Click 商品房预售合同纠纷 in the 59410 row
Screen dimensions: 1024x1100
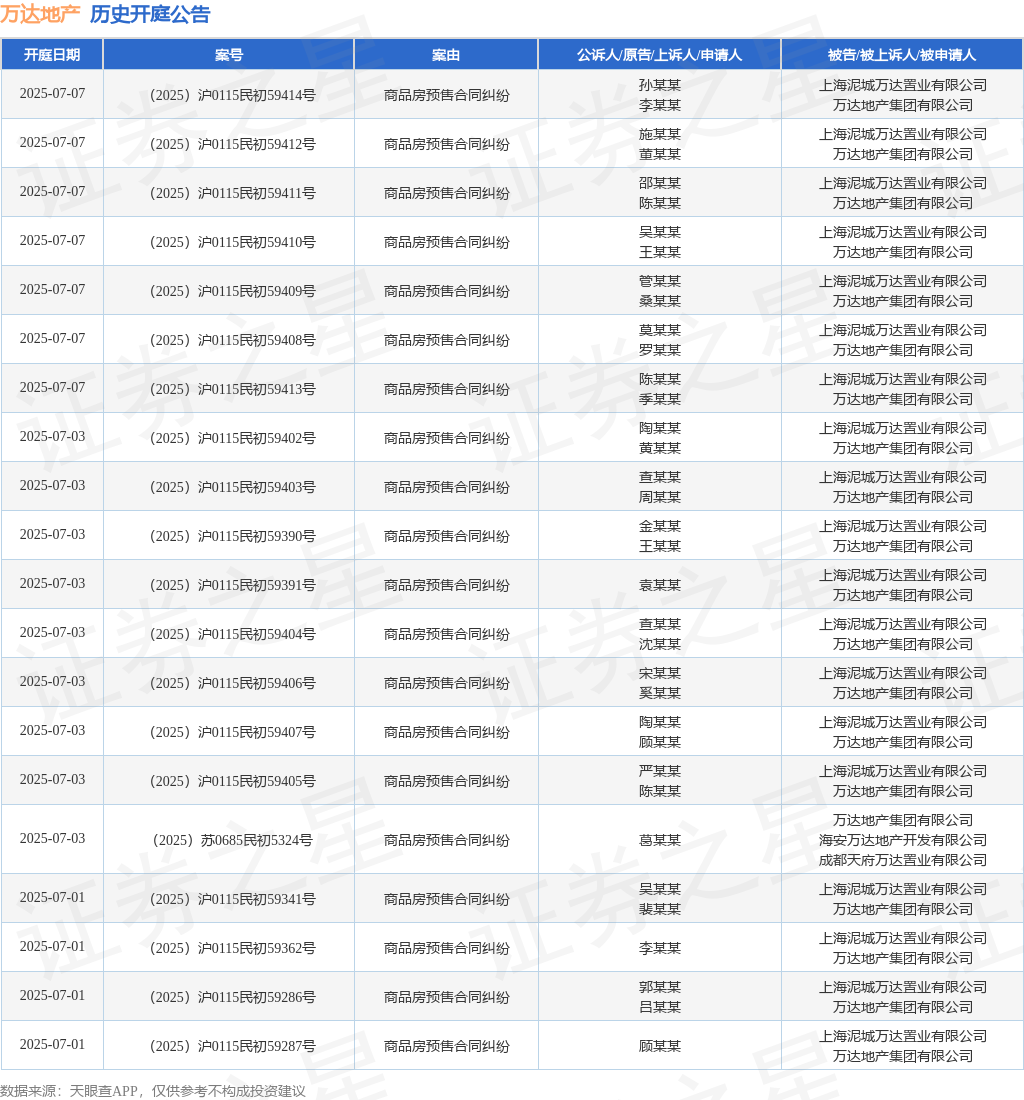(x=447, y=242)
